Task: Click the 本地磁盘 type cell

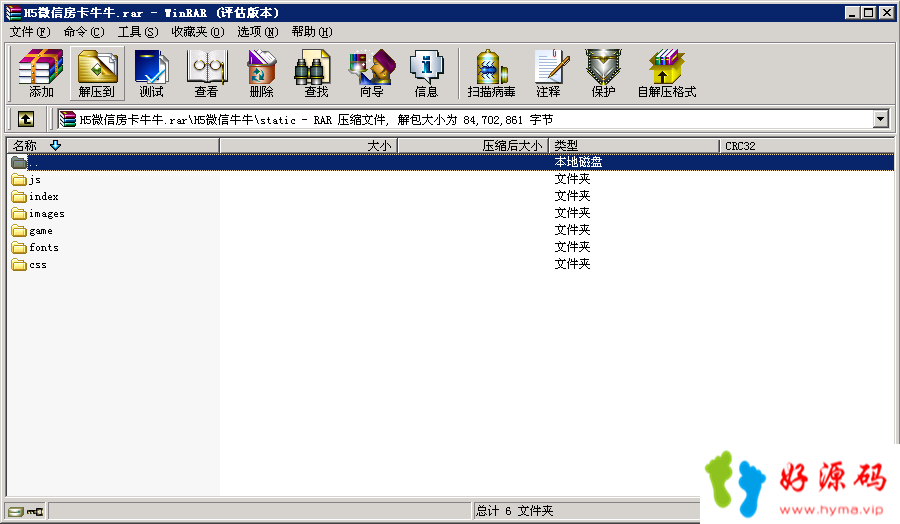Action: tap(578, 162)
